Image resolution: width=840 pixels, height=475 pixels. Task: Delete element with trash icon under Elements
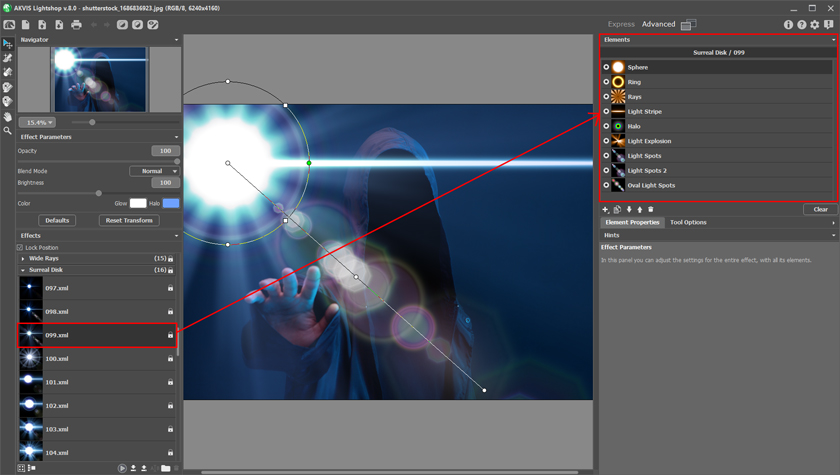tap(651, 209)
